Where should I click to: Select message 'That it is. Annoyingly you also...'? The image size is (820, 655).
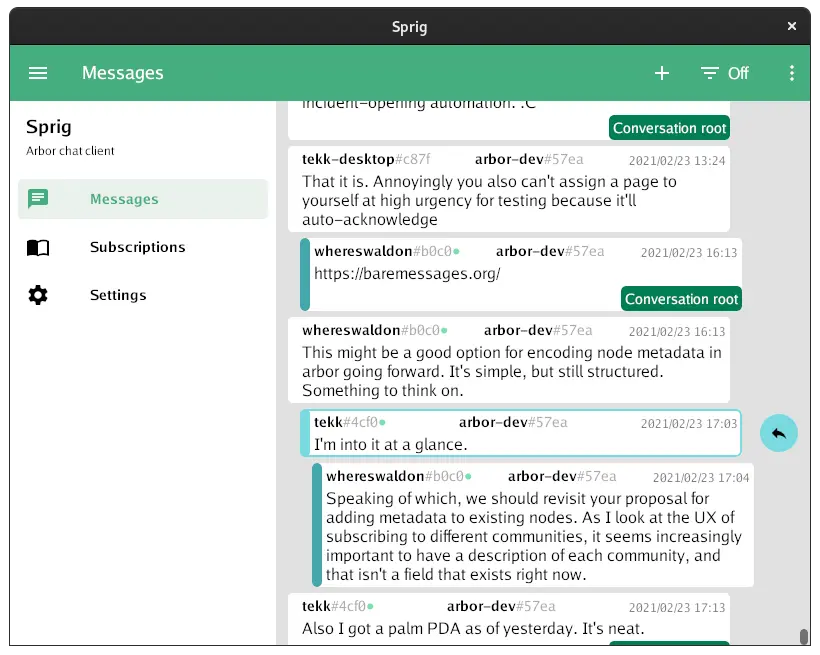(508, 189)
